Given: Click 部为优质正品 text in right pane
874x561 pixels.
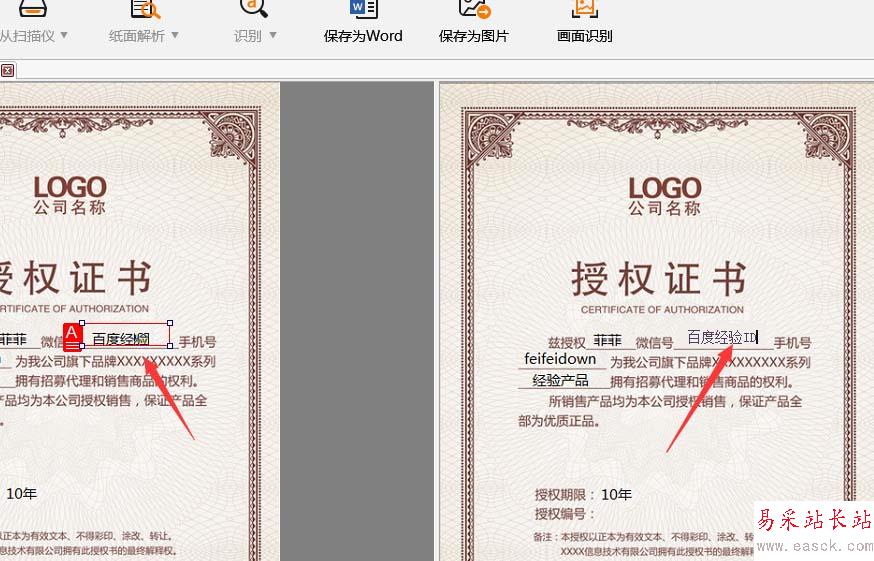Looking at the screenshot, I should pos(559,421).
